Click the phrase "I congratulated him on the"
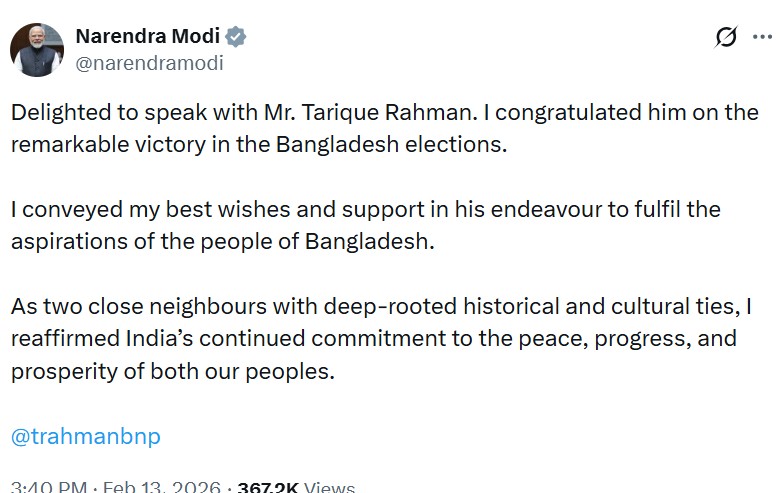The height and width of the screenshot is (493, 781). (x=621, y=112)
